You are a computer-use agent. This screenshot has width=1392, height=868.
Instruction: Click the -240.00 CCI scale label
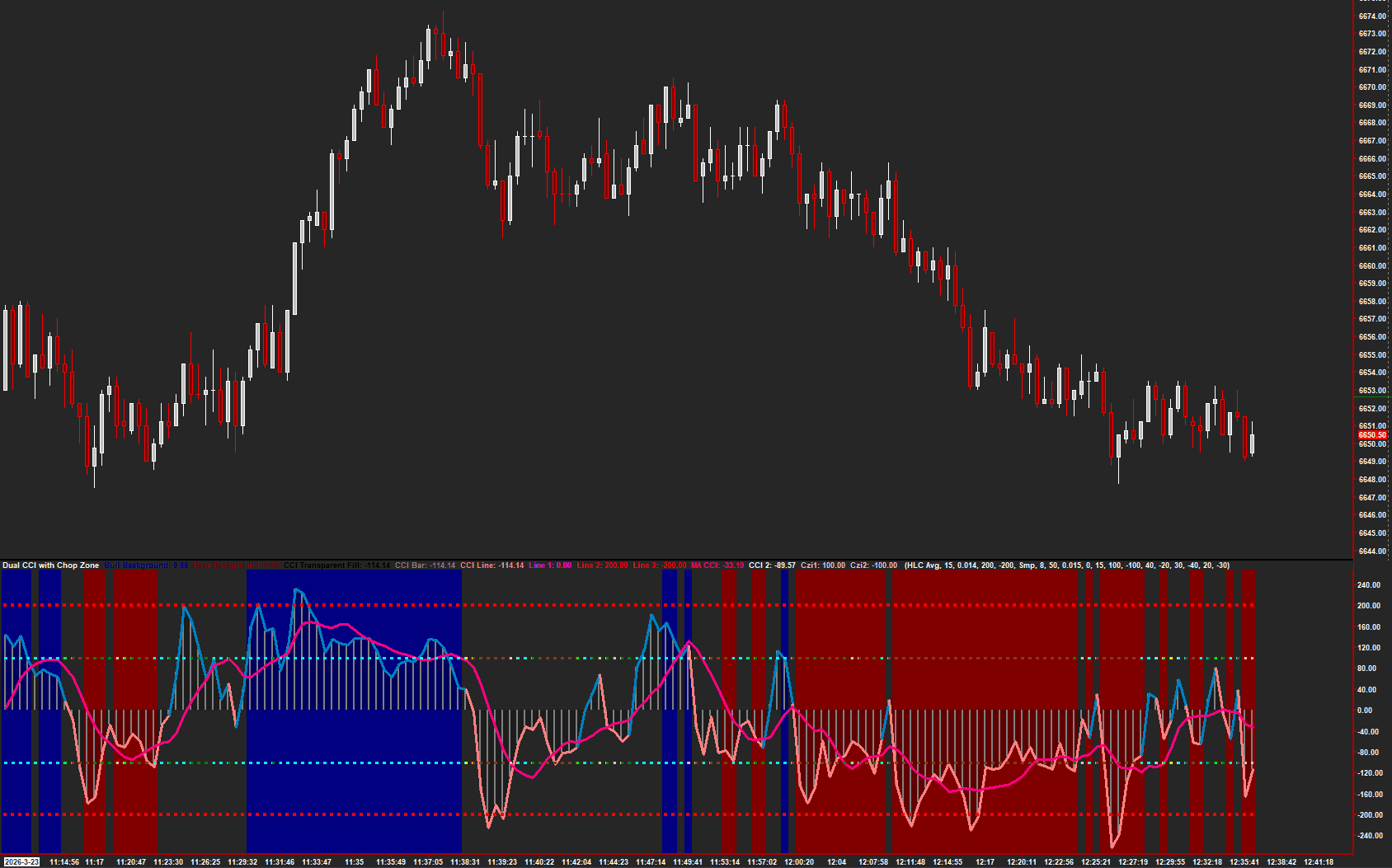coord(1371,836)
